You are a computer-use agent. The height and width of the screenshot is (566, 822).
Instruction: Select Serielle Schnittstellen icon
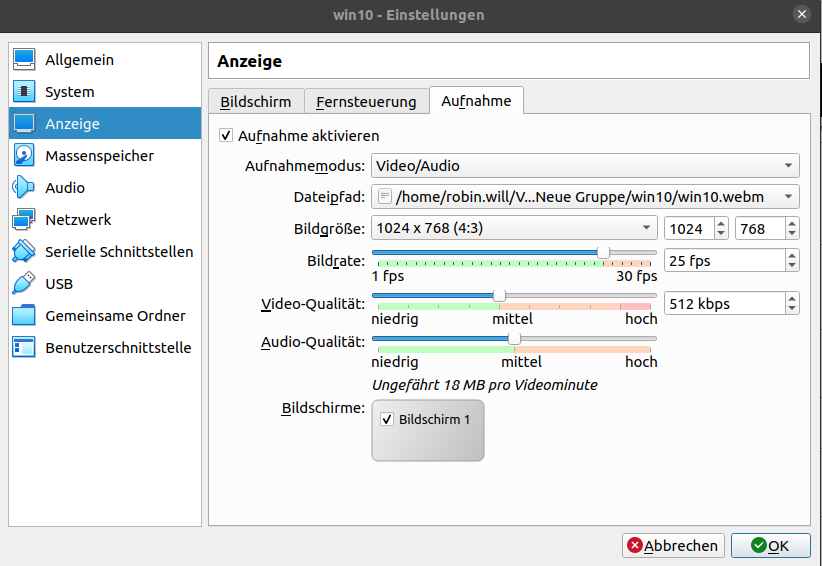[x=24, y=252]
